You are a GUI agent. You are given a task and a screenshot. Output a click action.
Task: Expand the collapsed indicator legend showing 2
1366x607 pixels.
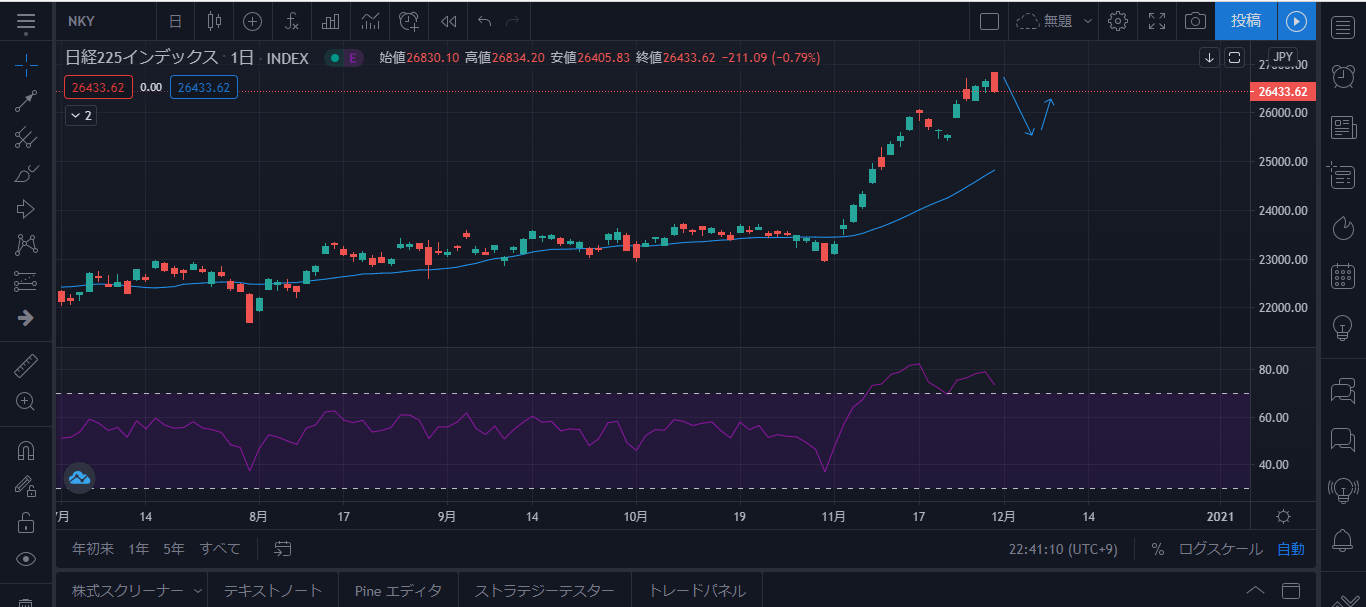(80, 116)
